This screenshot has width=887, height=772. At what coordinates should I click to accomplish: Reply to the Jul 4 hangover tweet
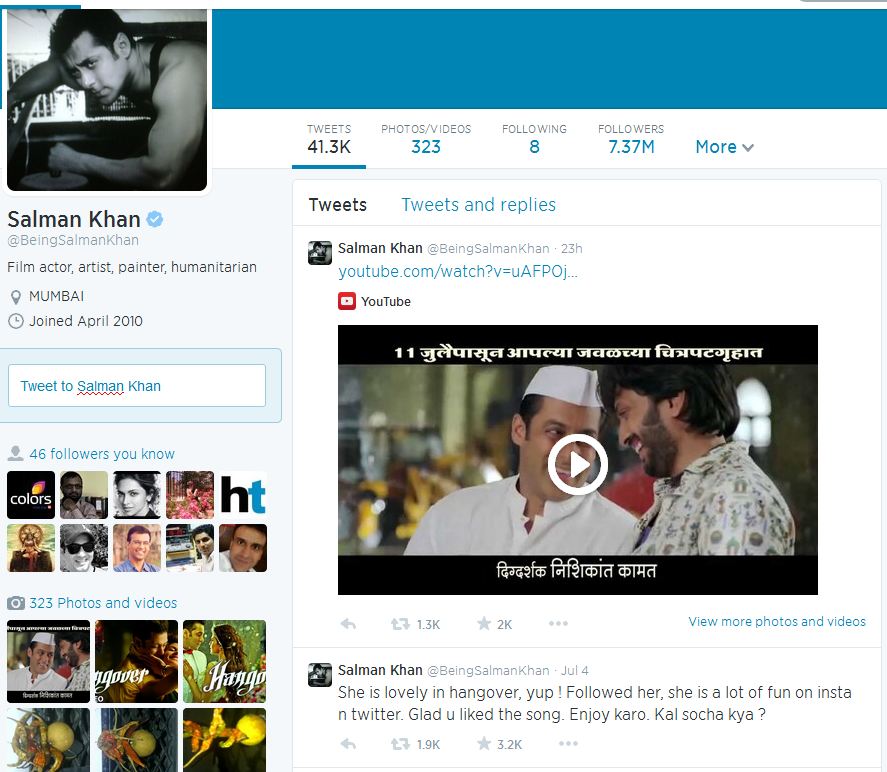[348, 744]
